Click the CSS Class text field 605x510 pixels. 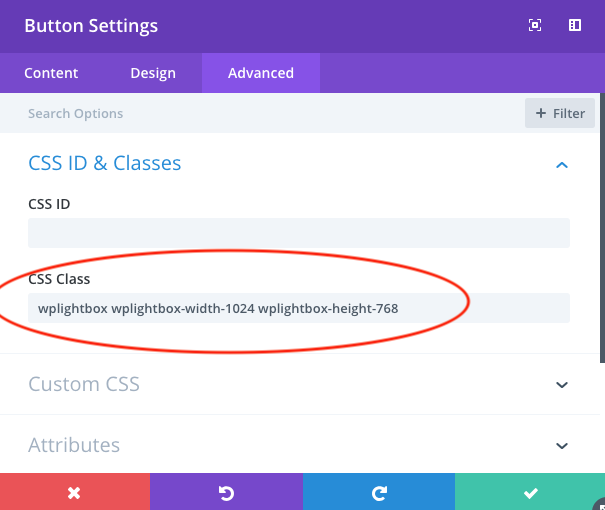(x=298, y=308)
